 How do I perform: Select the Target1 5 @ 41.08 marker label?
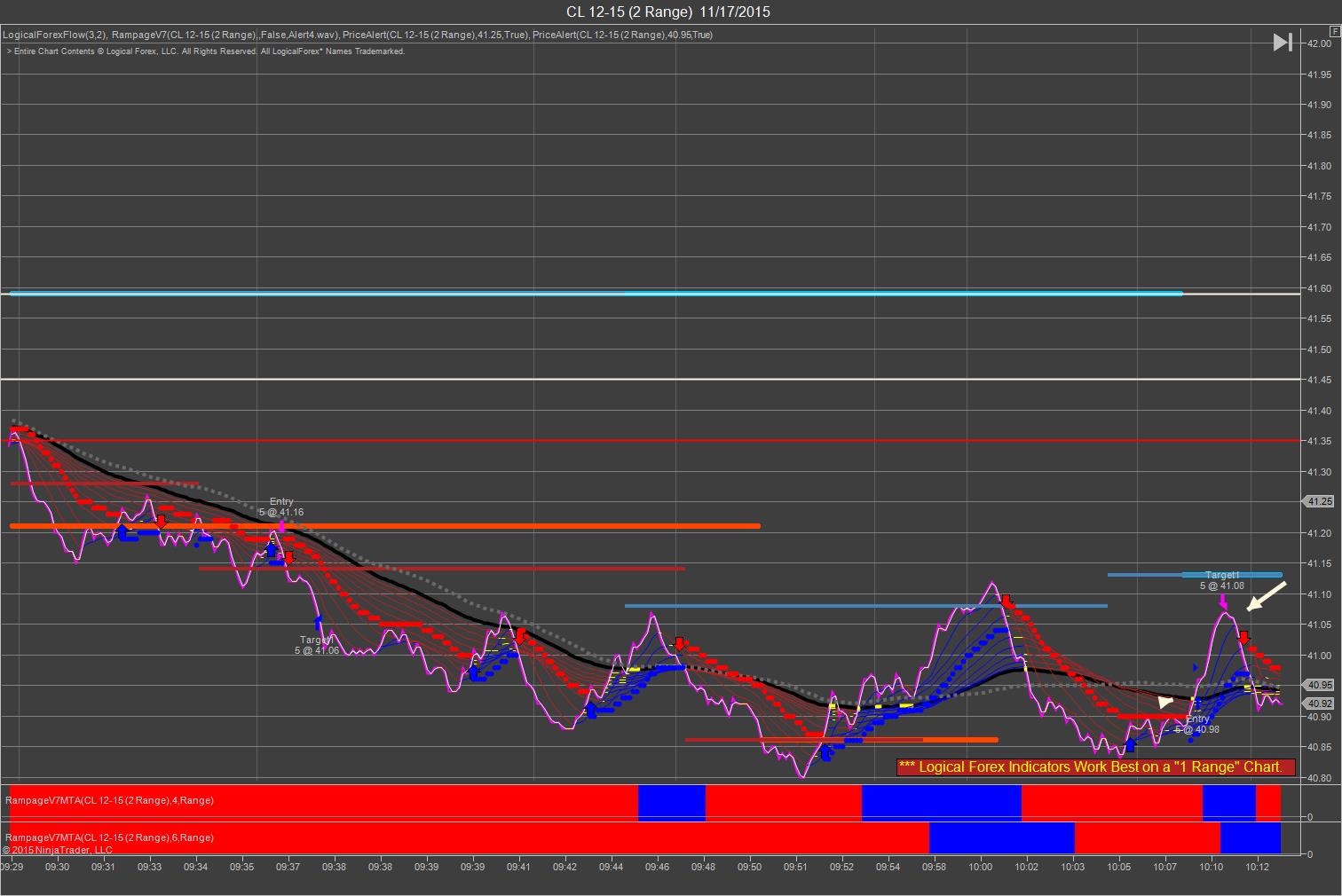(x=1222, y=580)
